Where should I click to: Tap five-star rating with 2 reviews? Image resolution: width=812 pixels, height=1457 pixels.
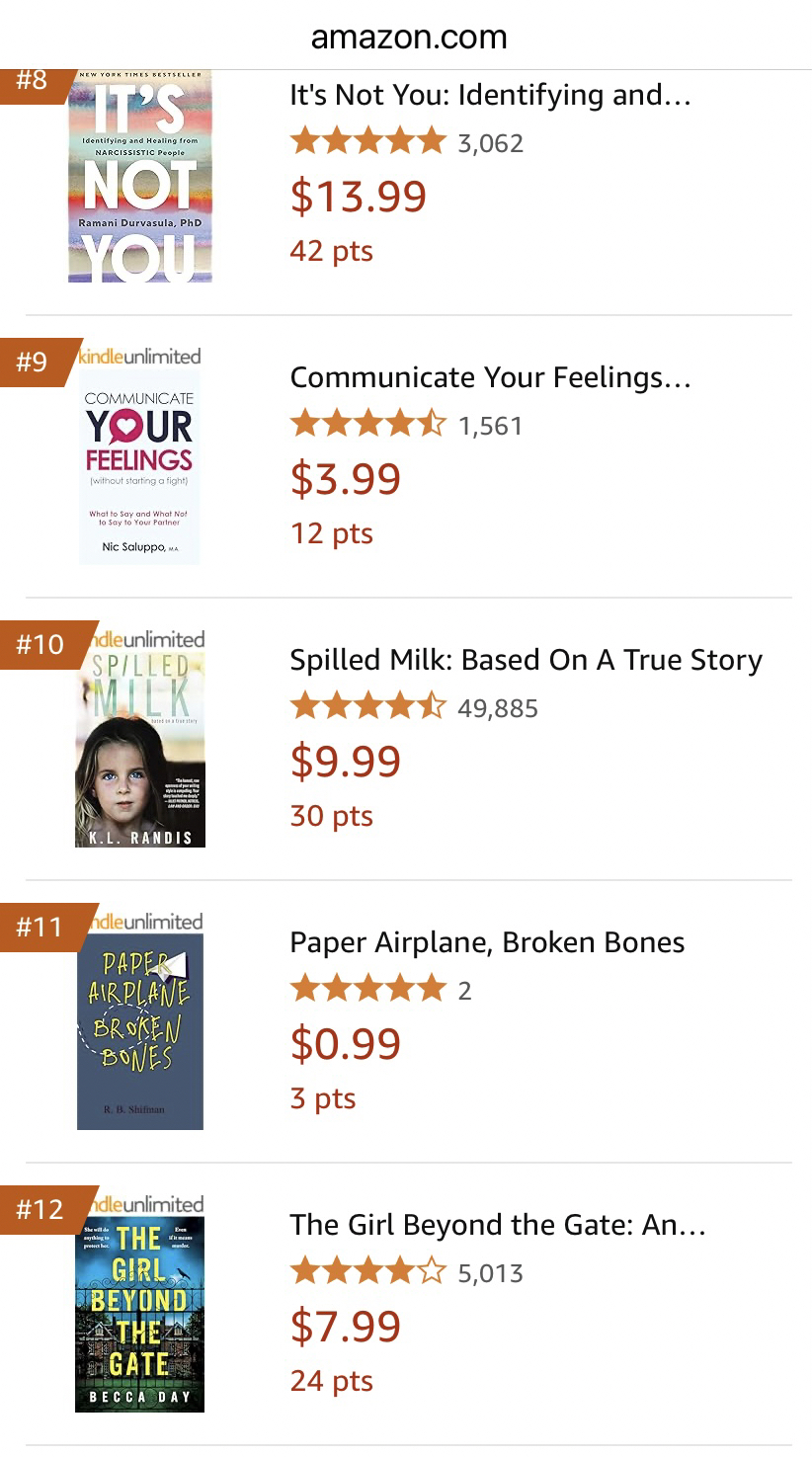click(x=367, y=990)
